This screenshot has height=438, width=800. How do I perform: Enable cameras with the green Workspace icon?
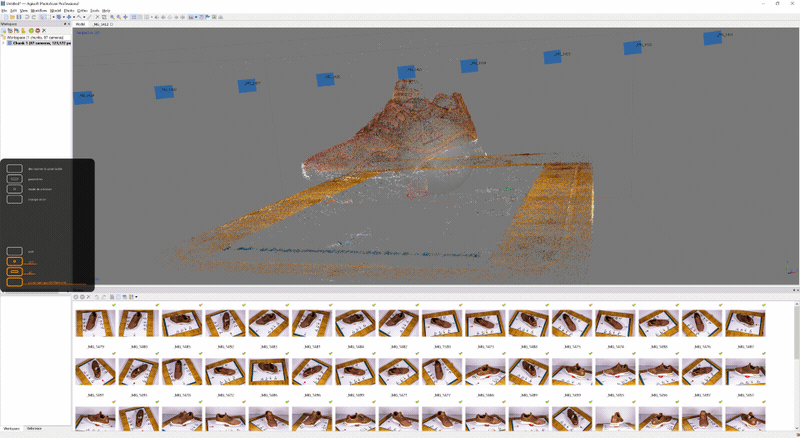pos(31,31)
